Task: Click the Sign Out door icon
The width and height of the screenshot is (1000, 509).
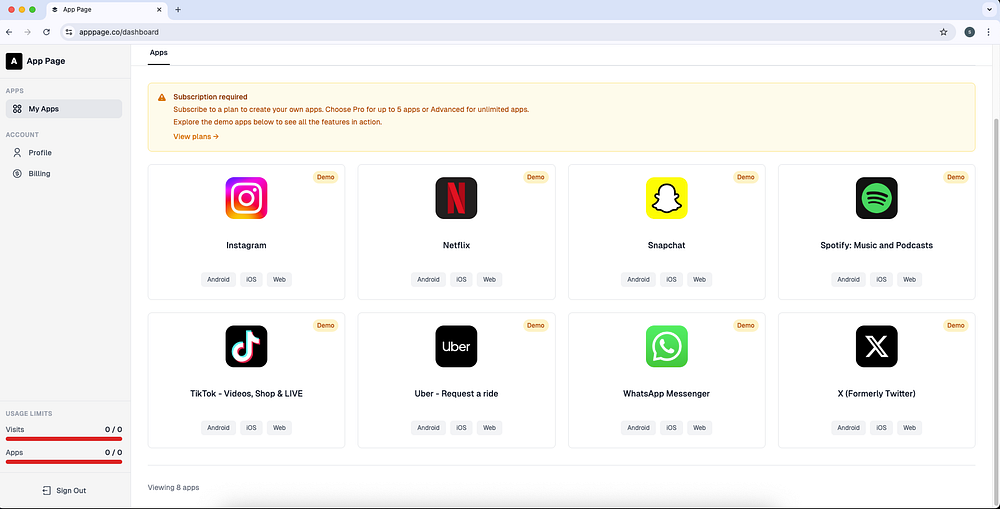Action: pos(47,491)
